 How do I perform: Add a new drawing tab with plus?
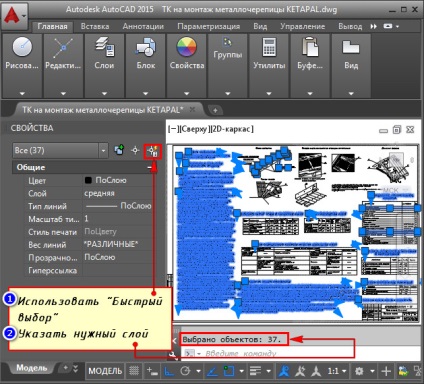coord(215,110)
